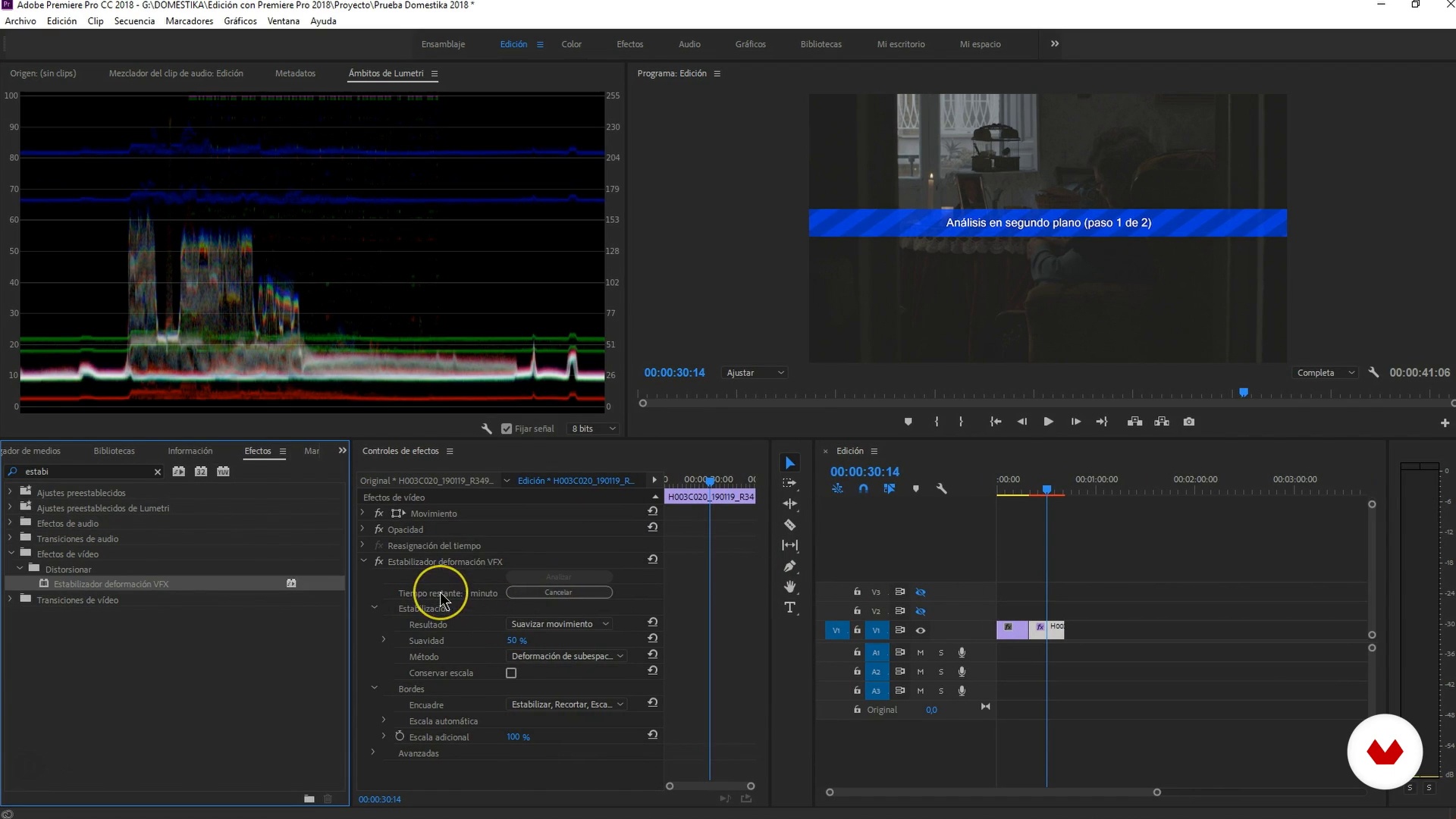The width and height of the screenshot is (1456, 819).
Task: Toggle V2 track output eye
Action: (x=921, y=610)
